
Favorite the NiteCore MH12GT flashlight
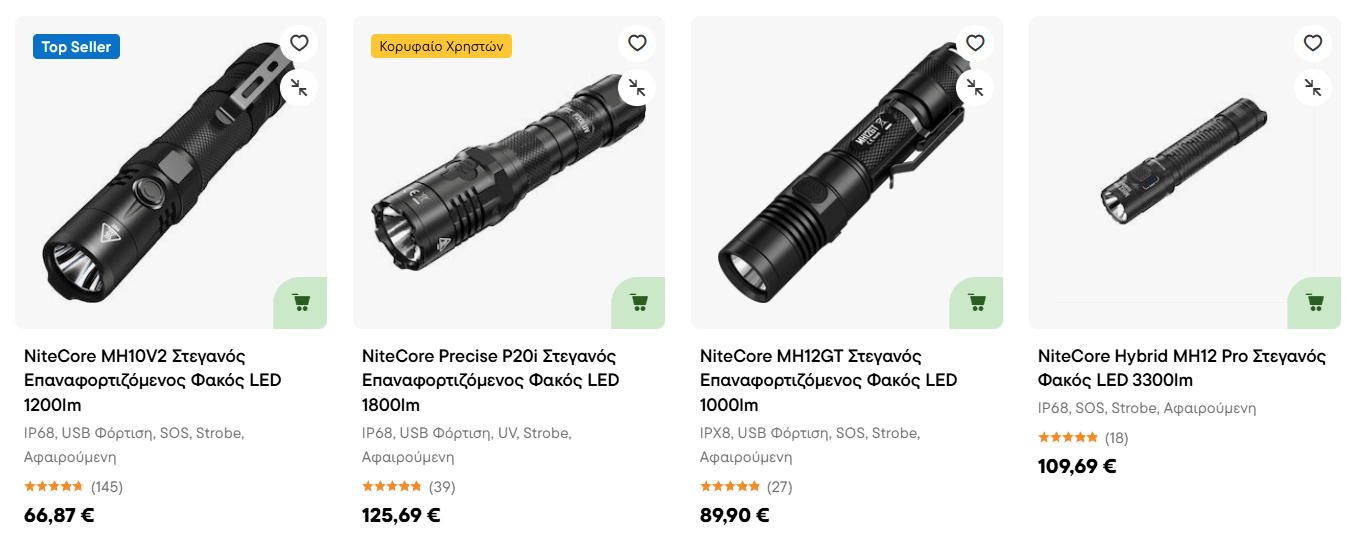pos(975,43)
